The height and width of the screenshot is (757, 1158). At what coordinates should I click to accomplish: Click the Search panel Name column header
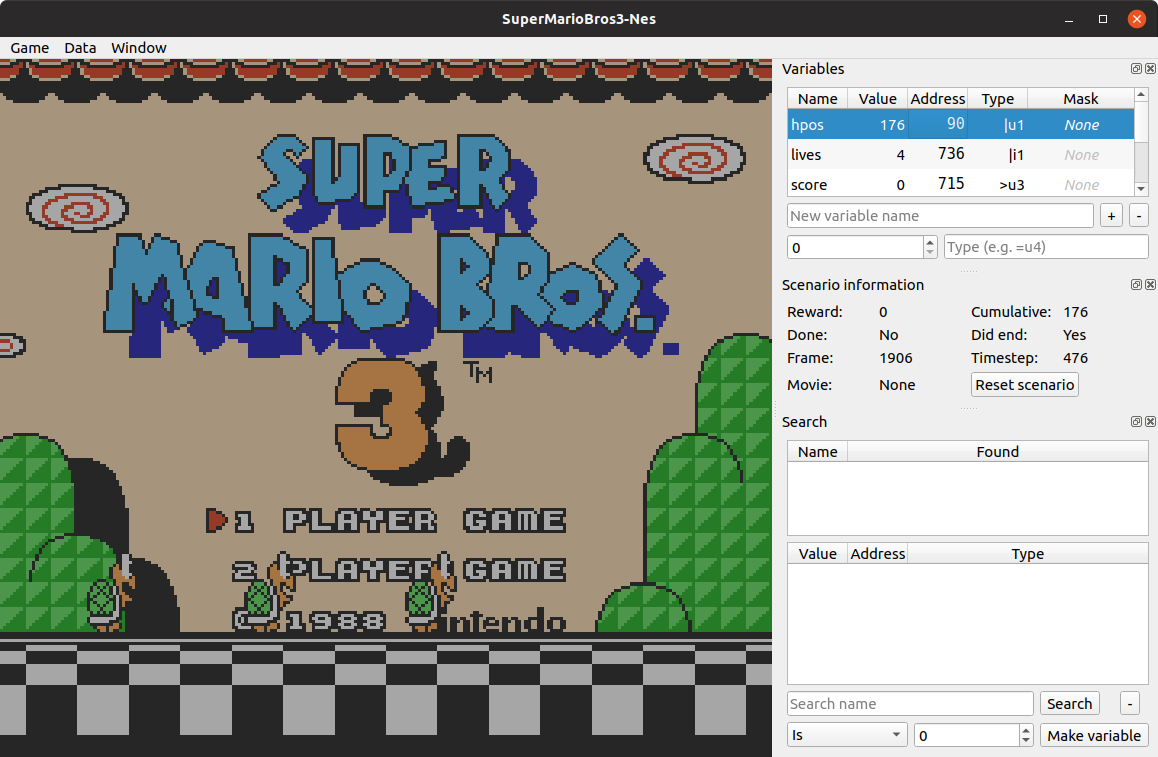coord(818,452)
